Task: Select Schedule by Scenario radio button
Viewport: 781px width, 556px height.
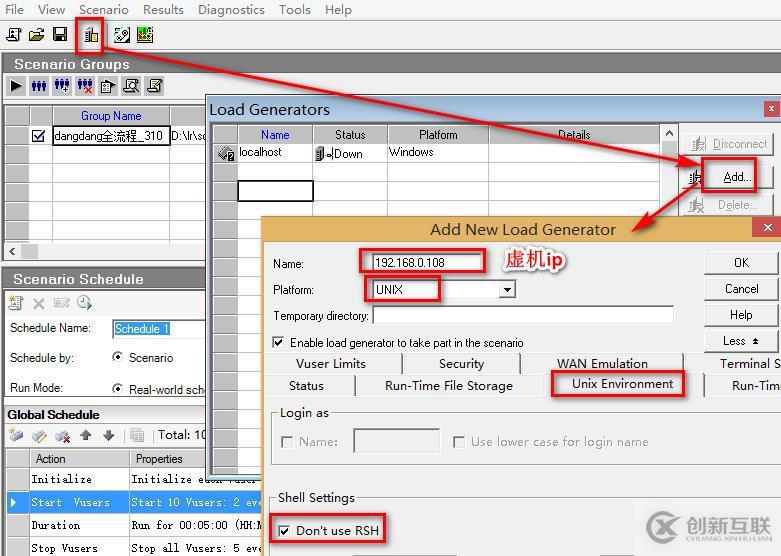Action: (x=118, y=357)
